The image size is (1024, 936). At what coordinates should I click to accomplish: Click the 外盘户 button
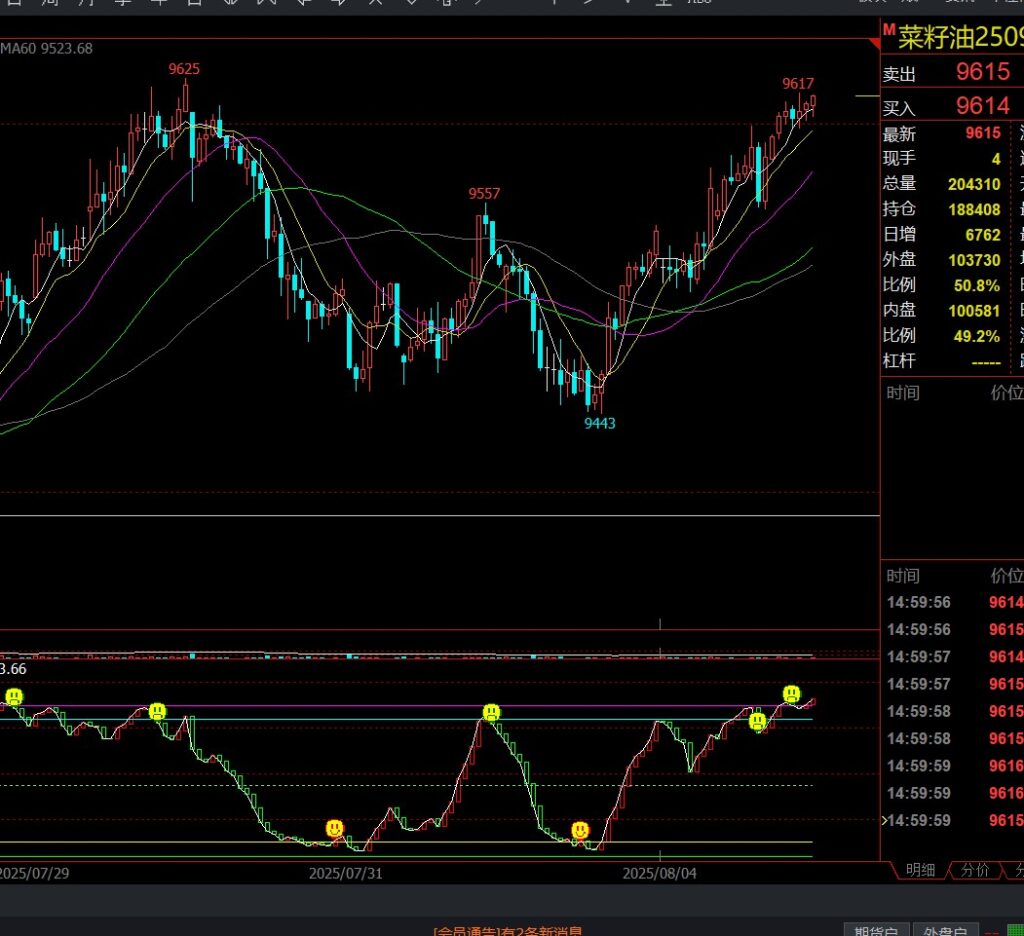(x=945, y=931)
